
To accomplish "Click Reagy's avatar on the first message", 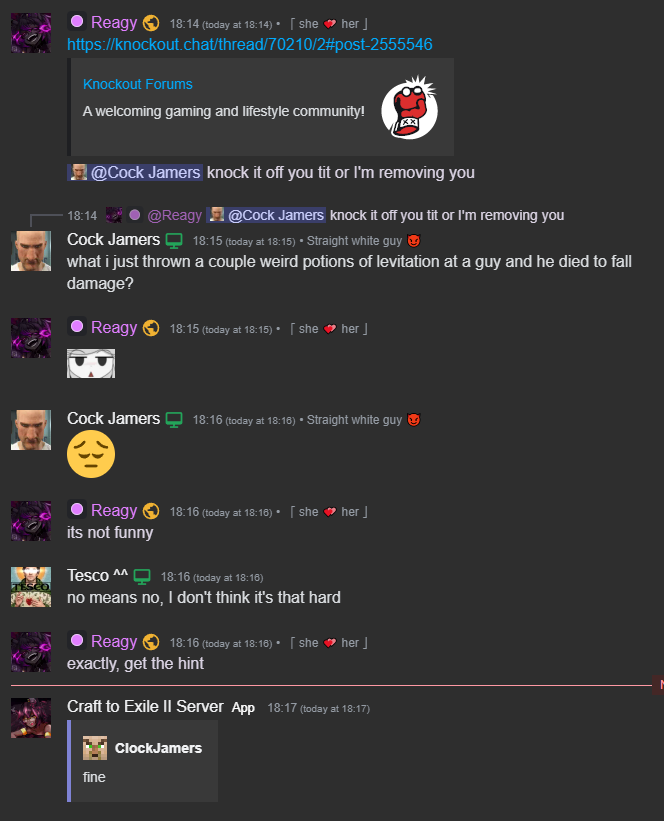I will coord(31,33).
